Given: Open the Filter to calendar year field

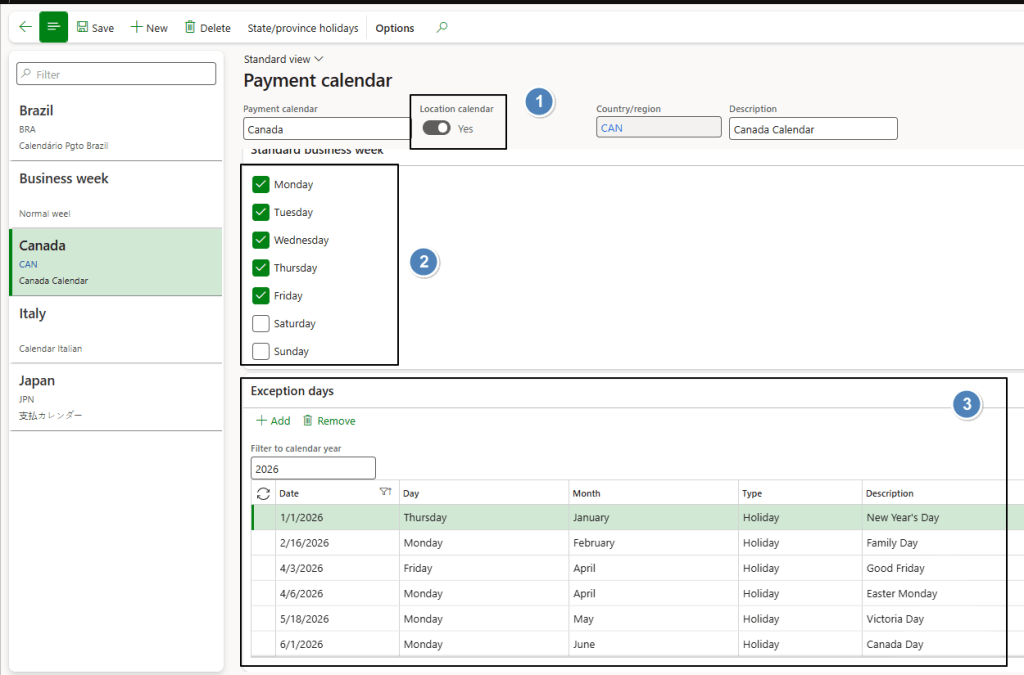Looking at the screenshot, I should 312,468.
